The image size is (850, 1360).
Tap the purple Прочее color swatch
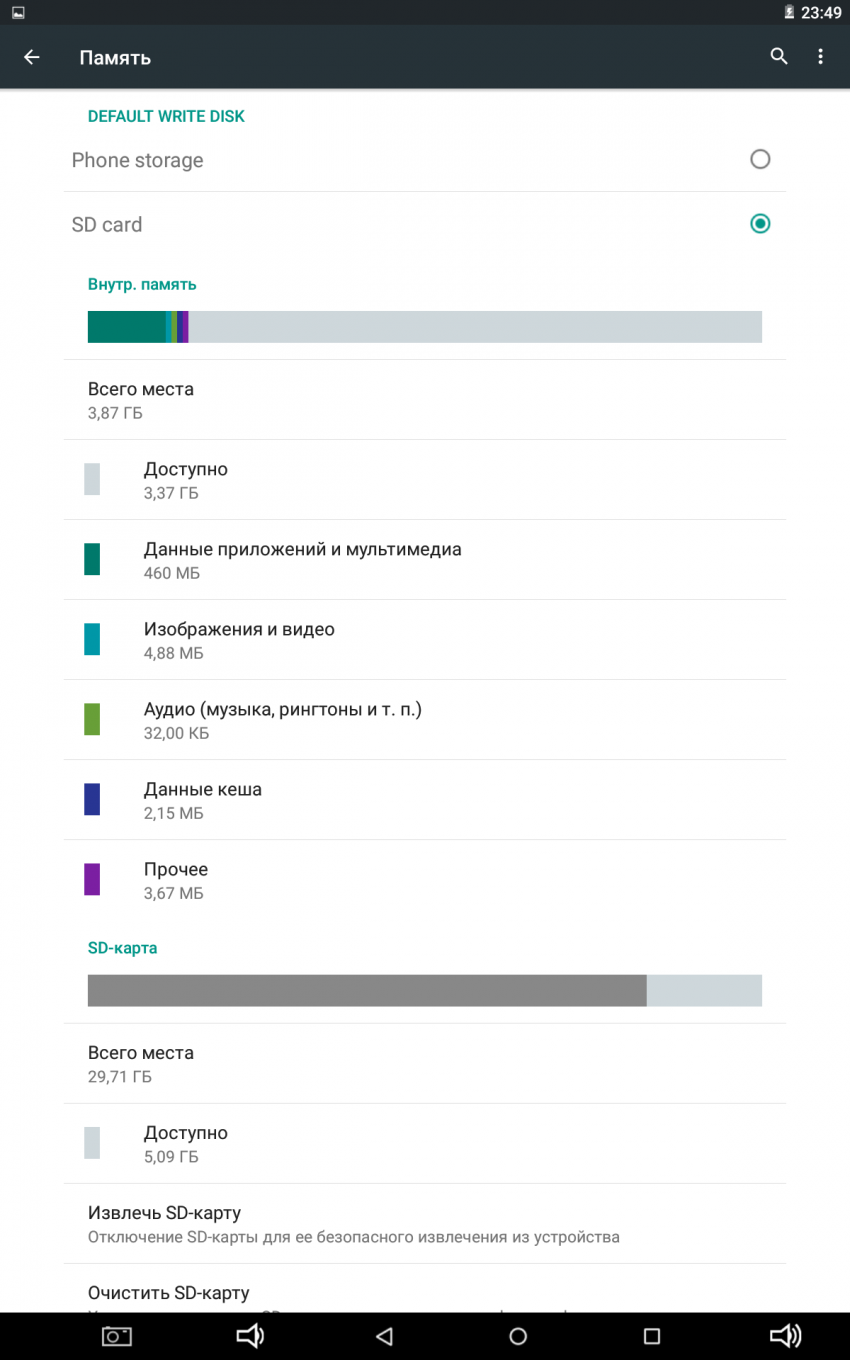92,879
